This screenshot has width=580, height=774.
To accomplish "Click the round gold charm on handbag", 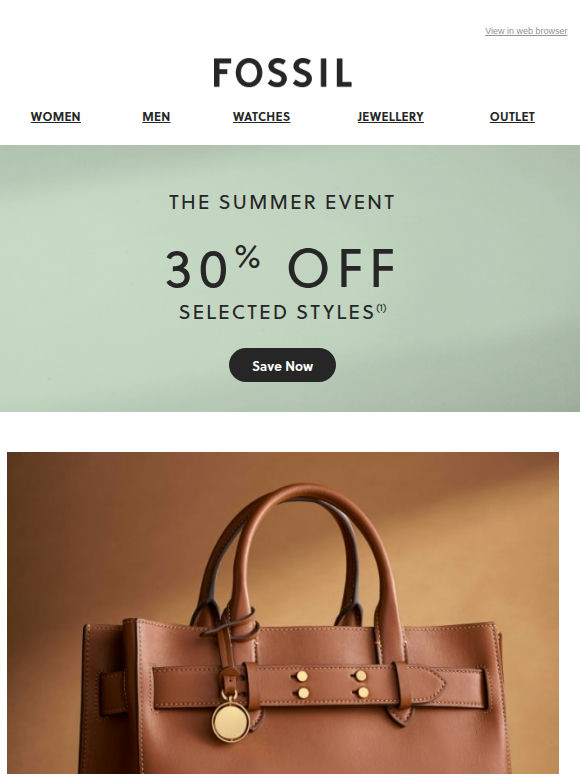I will click(230, 721).
